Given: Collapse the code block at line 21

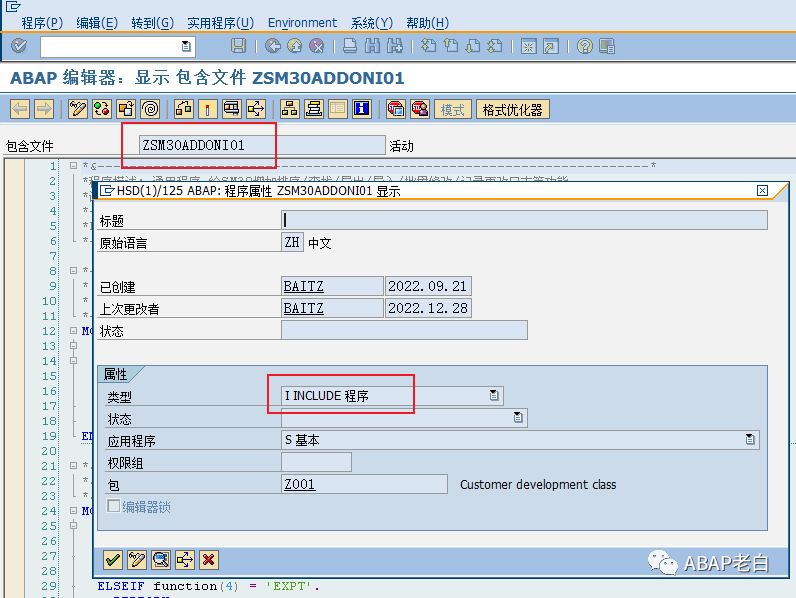Looking at the screenshot, I should (74, 466).
